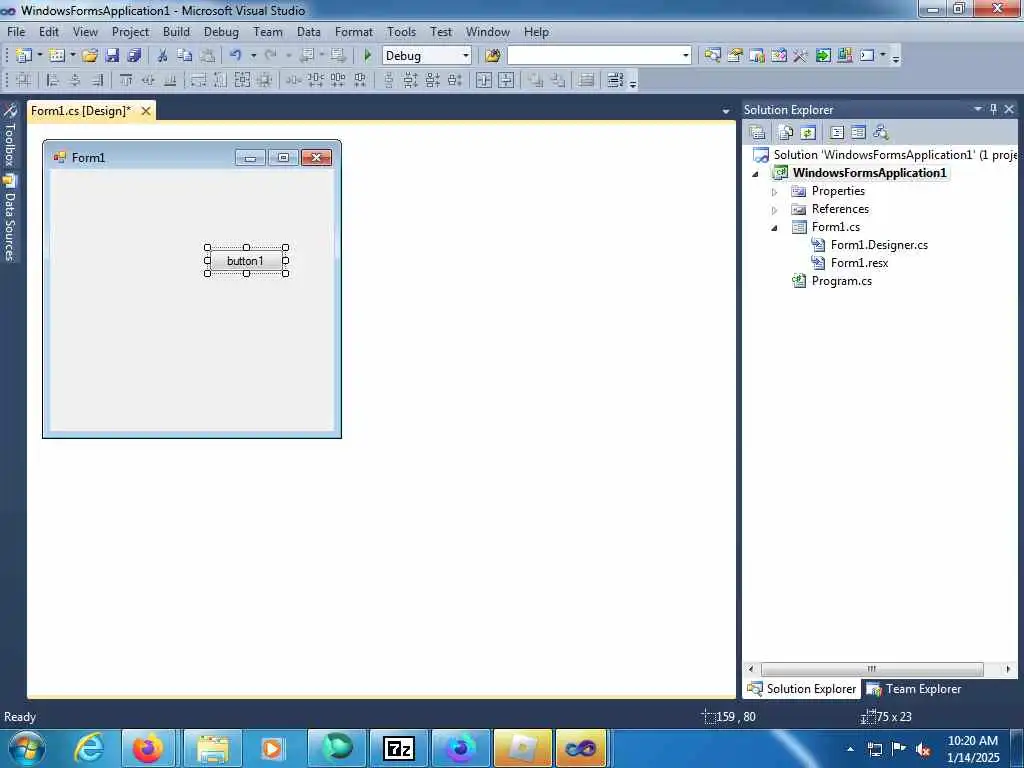1024x768 pixels.
Task: Collapse the Form1.cs node in Solution Explorer
Action: click(x=775, y=228)
